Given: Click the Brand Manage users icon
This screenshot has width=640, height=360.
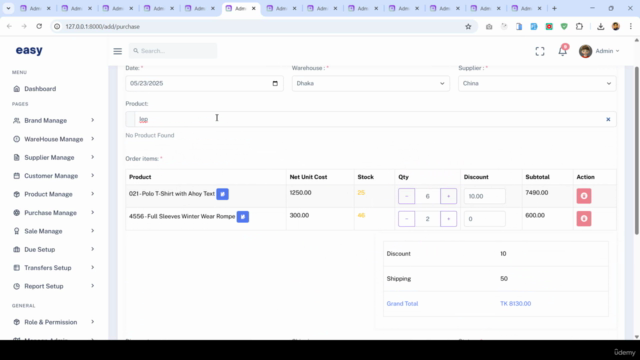Looking at the screenshot, I should point(16,120).
